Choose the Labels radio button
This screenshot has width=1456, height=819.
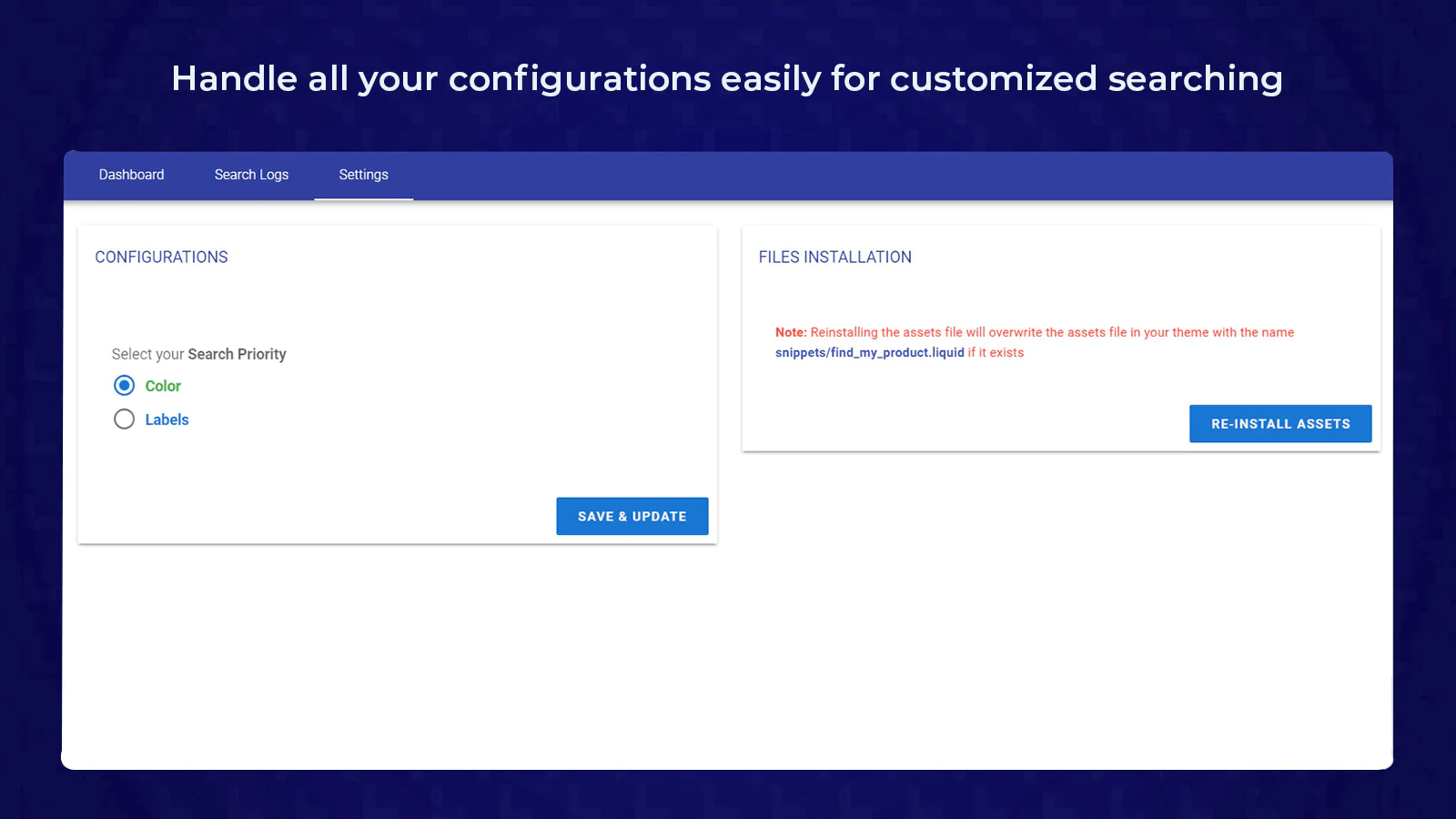point(125,420)
